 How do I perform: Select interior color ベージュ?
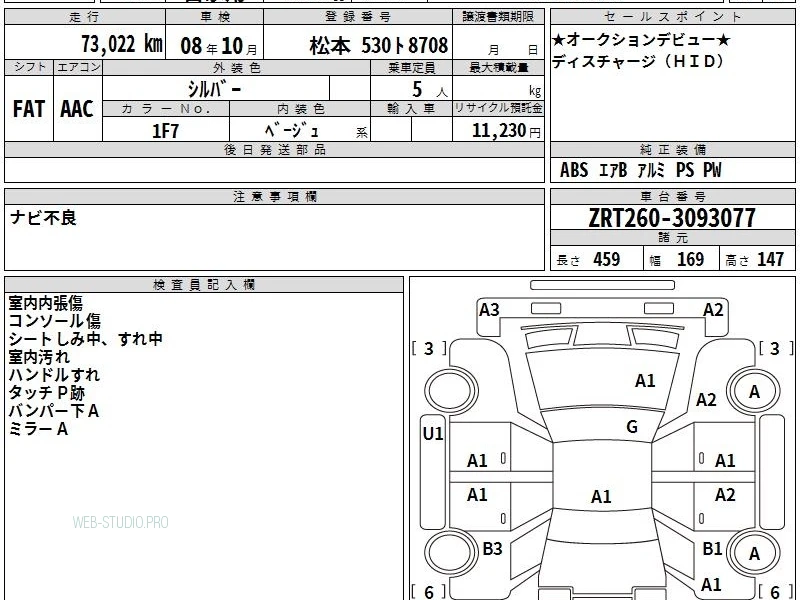(x=291, y=131)
